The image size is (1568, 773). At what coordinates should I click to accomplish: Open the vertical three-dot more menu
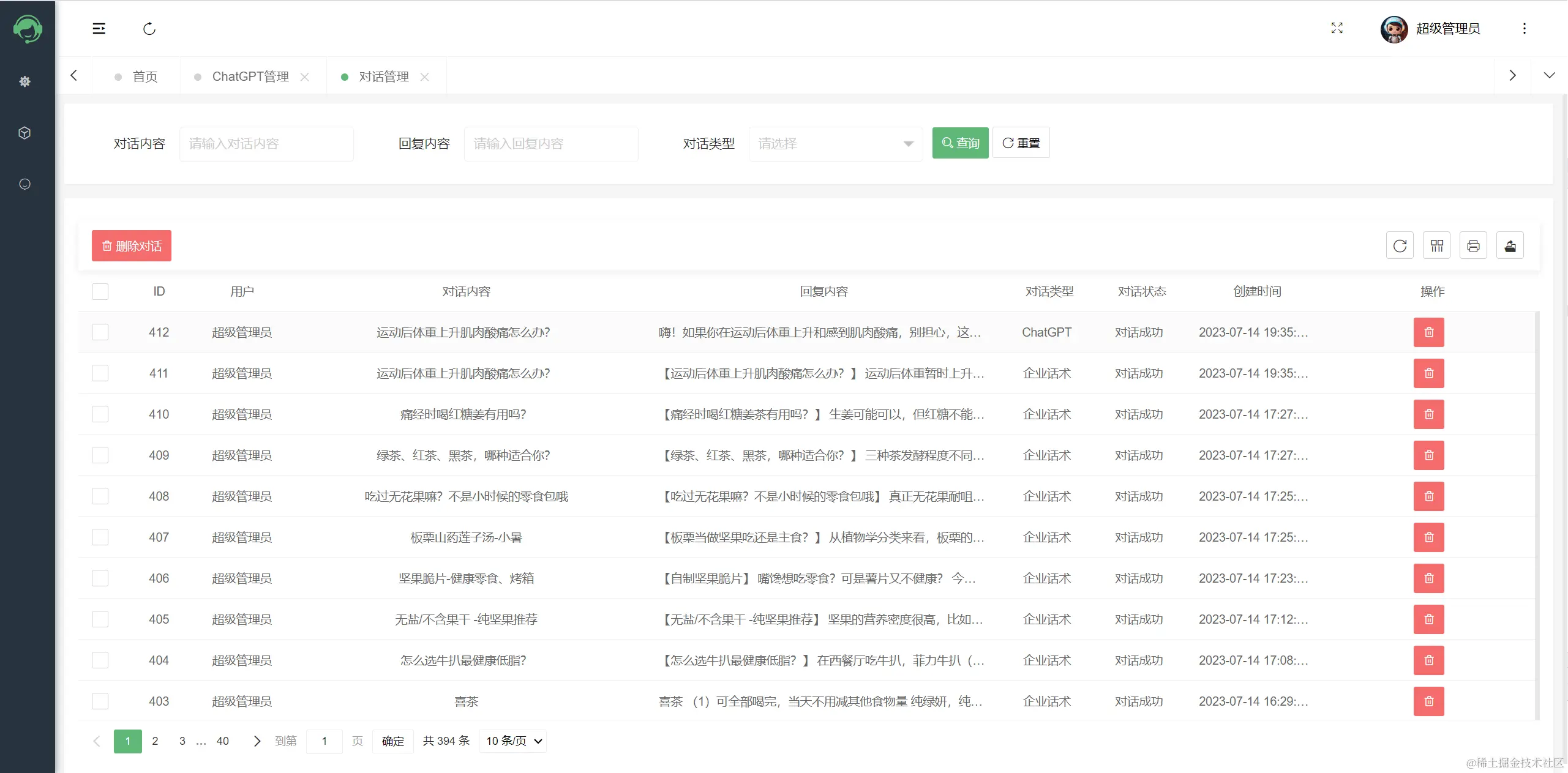1524,29
